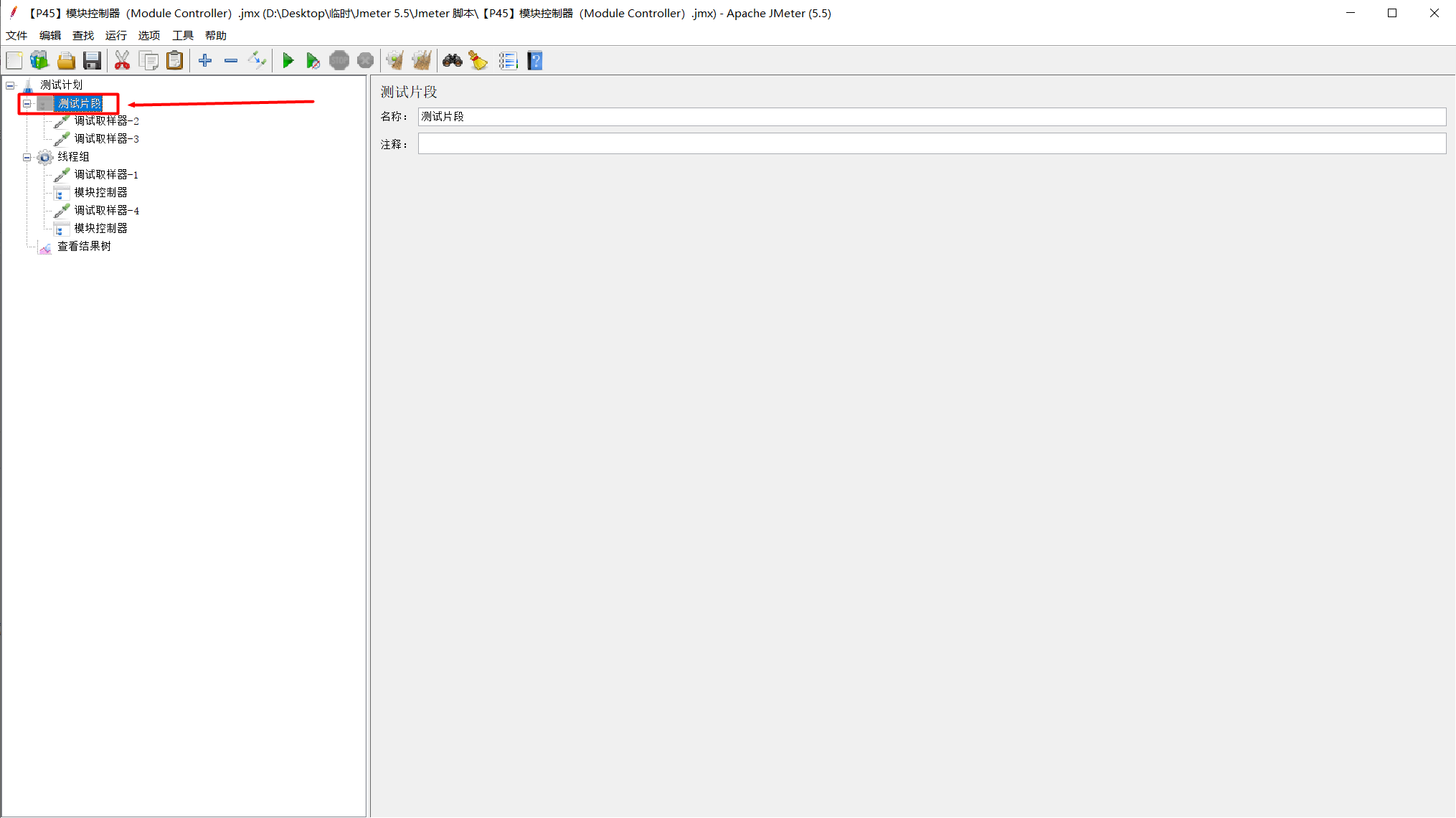The image size is (1456, 818).
Task: Open Search with binoculars icon
Action: click(453, 61)
